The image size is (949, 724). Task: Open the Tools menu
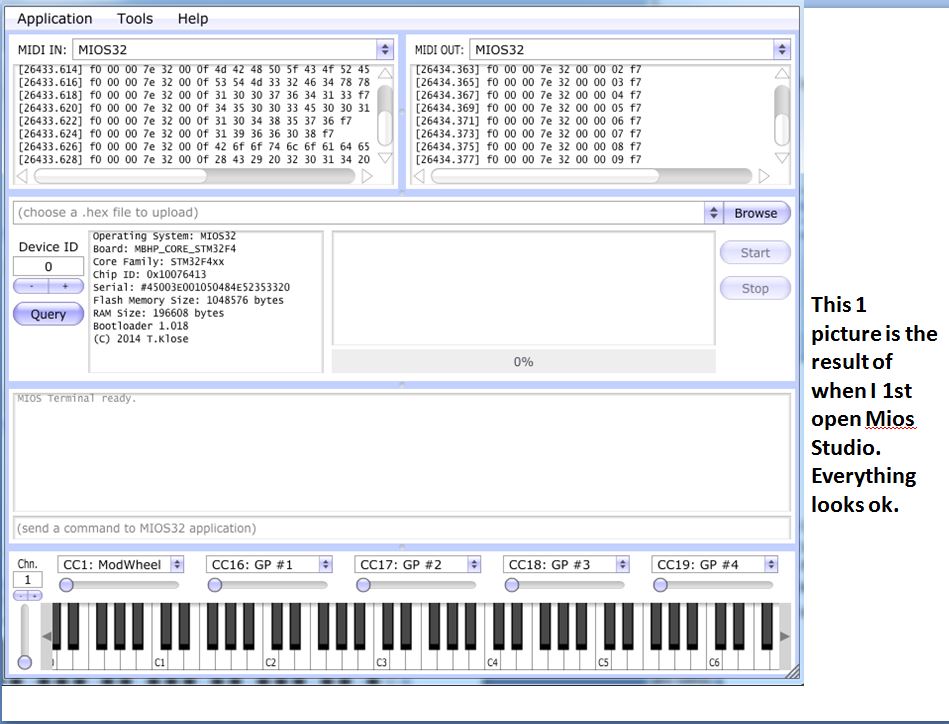[x=135, y=19]
